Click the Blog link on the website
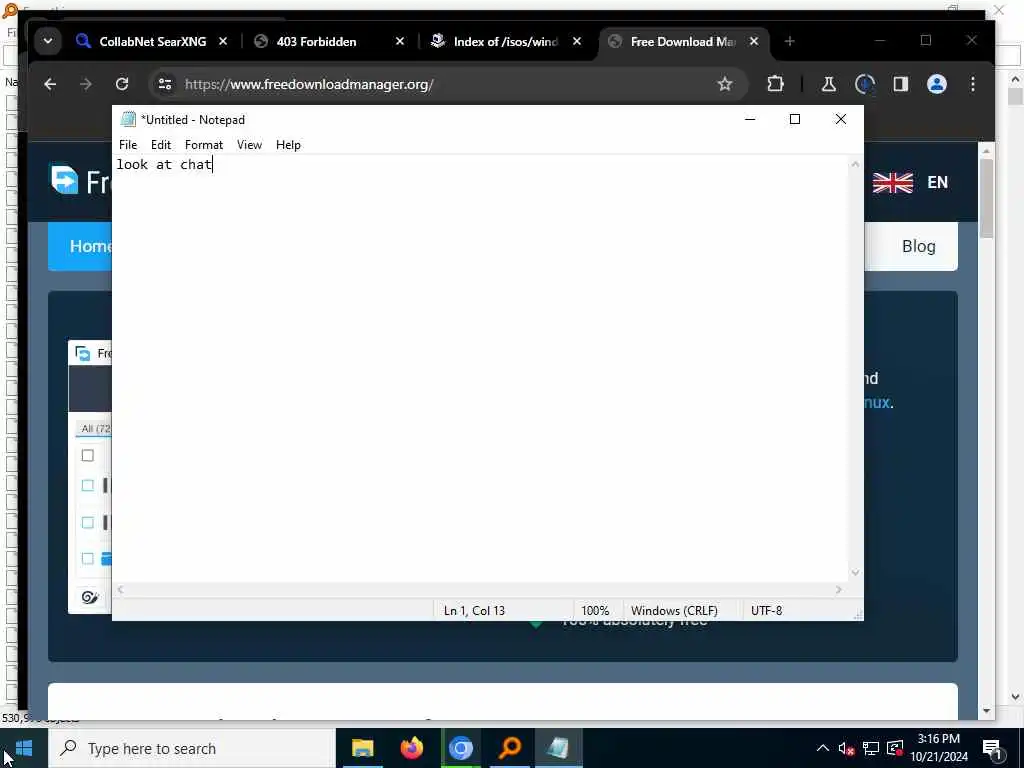The width and height of the screenshot is (1024, 768). click(919, 246)
